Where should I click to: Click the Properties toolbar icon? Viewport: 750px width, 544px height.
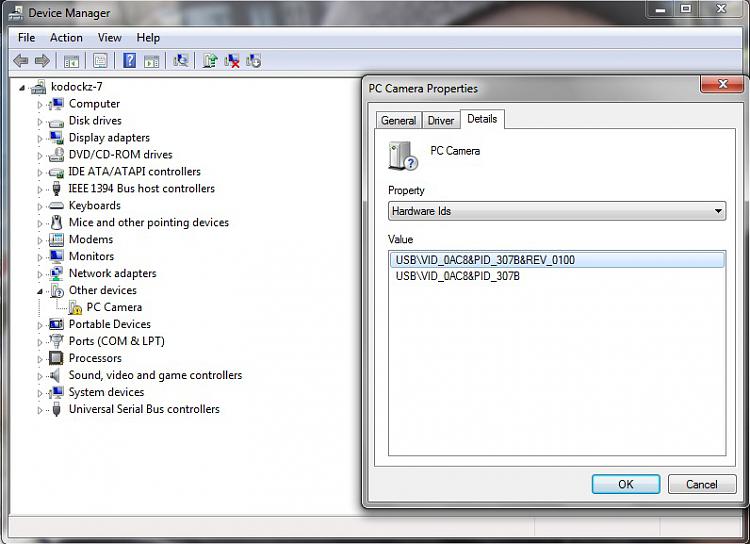(x=100, y=61)
